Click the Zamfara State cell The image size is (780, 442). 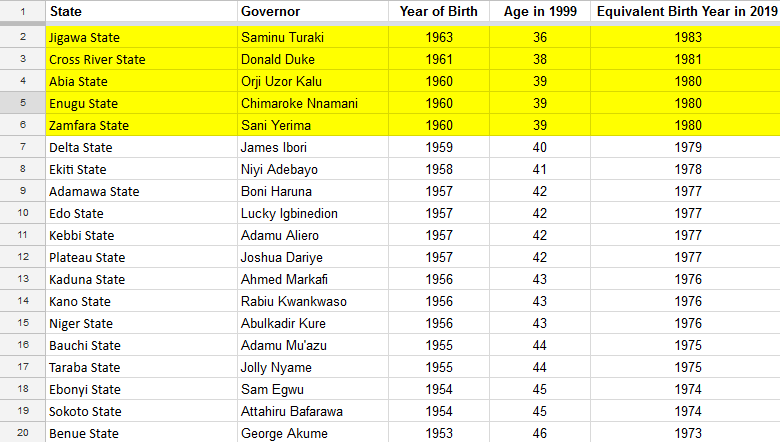(x=141, y=125)
